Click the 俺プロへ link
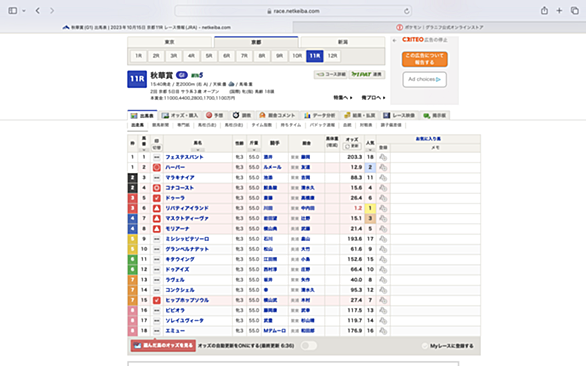 tap(373, 98)
